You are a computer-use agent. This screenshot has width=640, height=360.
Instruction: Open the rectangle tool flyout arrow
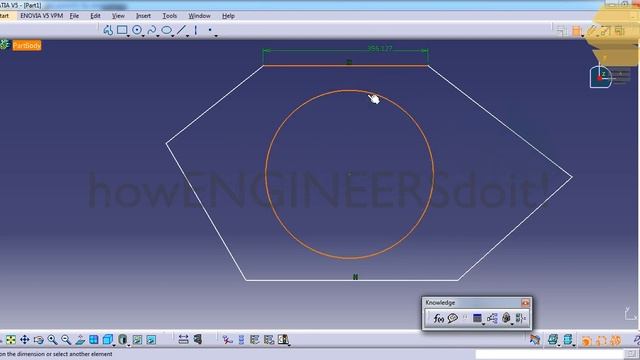pos(129,36)
